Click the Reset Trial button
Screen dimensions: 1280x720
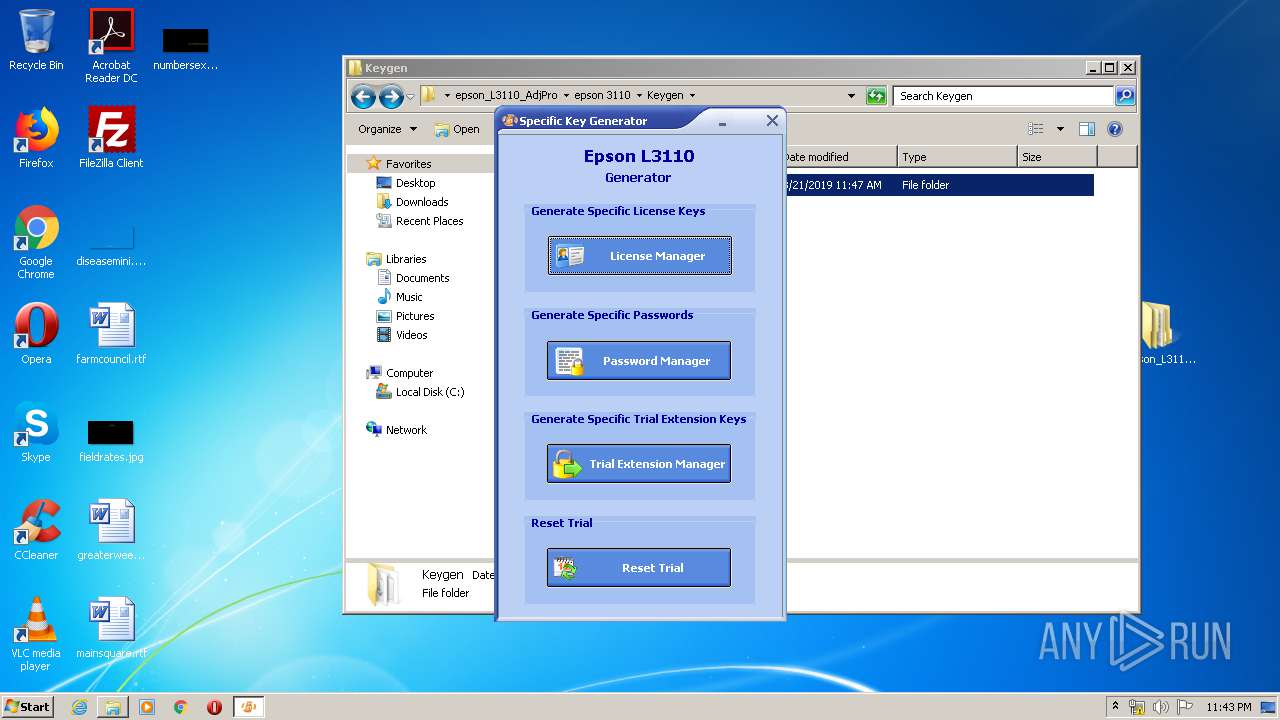pyautogui.click(x=638, y=567)
